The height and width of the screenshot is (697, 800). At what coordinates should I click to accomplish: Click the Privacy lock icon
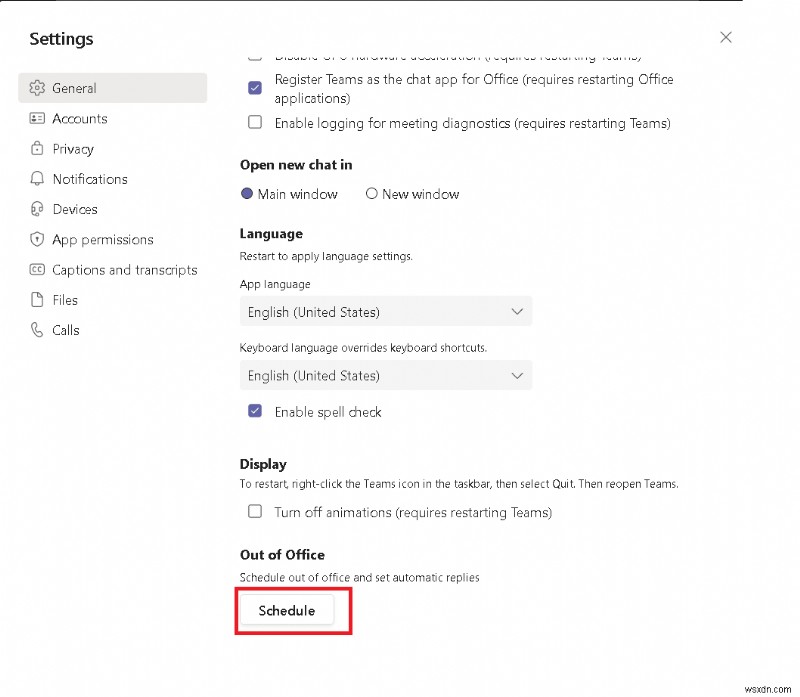point(37,148)
